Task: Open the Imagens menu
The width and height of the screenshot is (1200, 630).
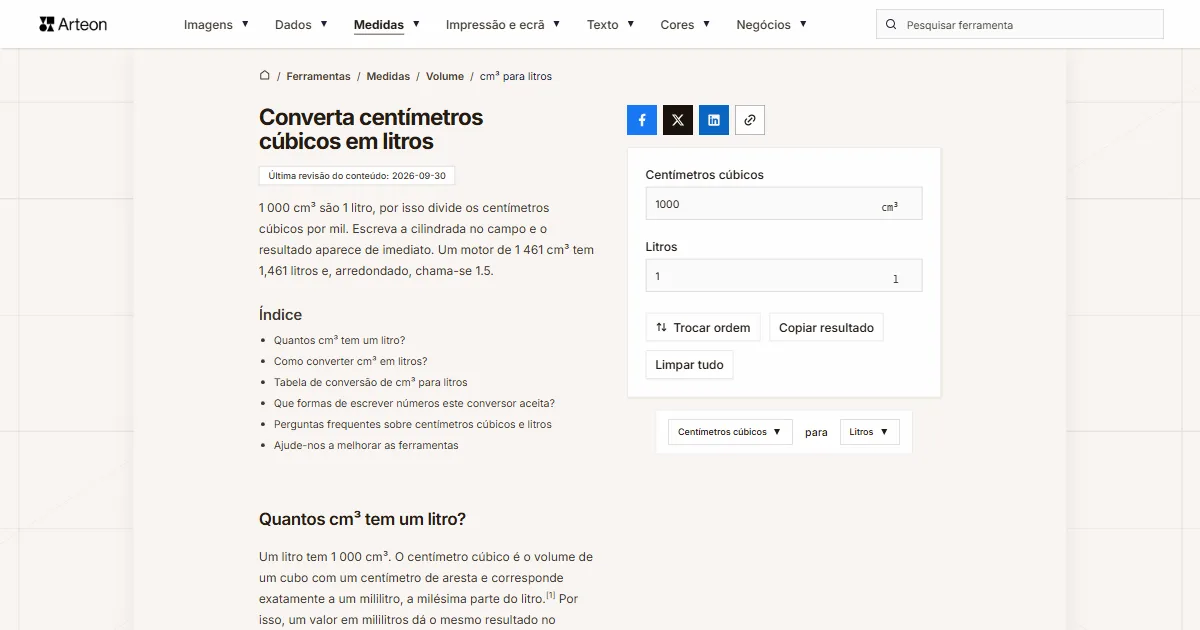Action: 216,25
